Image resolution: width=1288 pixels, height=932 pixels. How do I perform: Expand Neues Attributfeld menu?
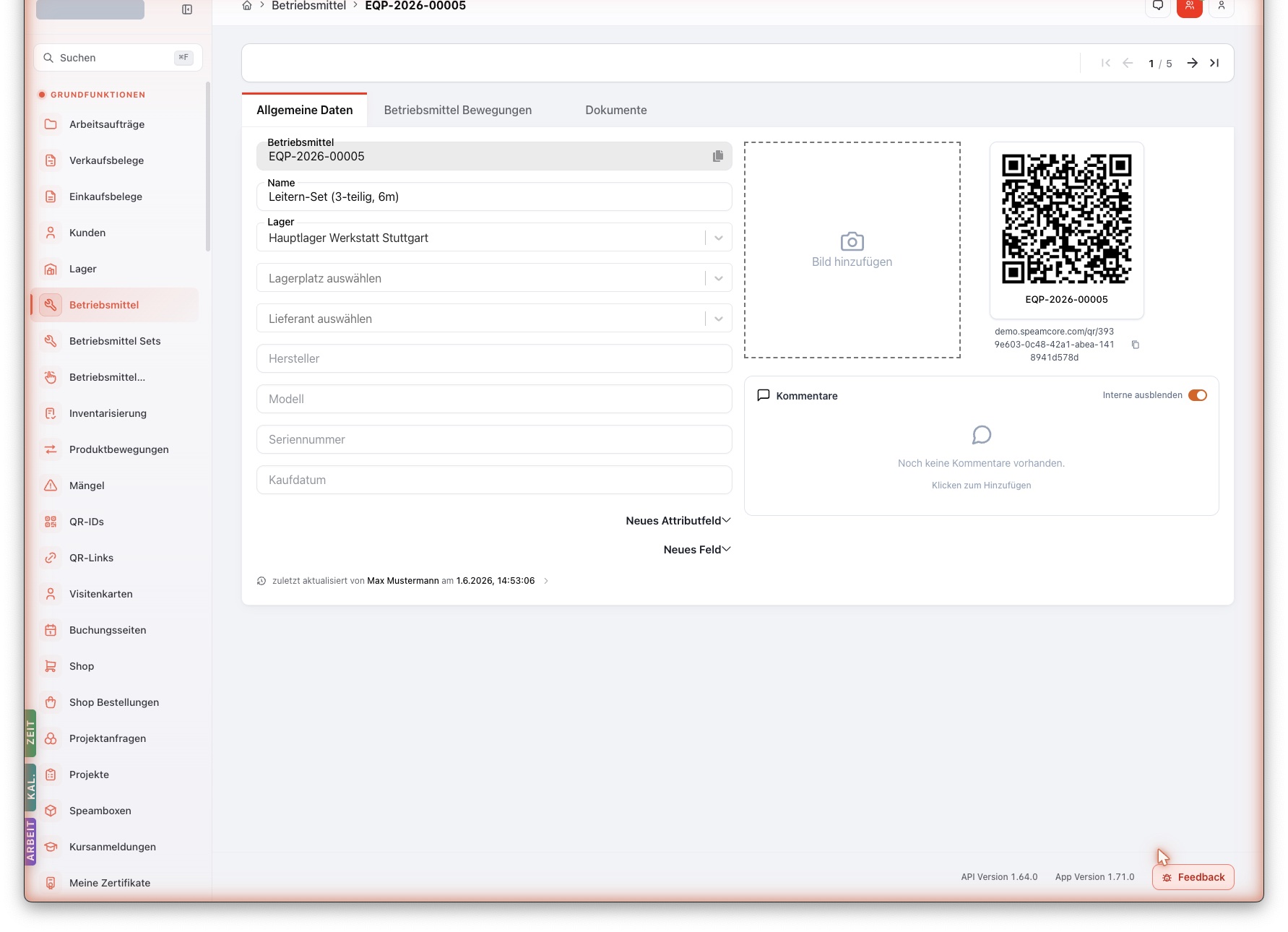point(678,521)
